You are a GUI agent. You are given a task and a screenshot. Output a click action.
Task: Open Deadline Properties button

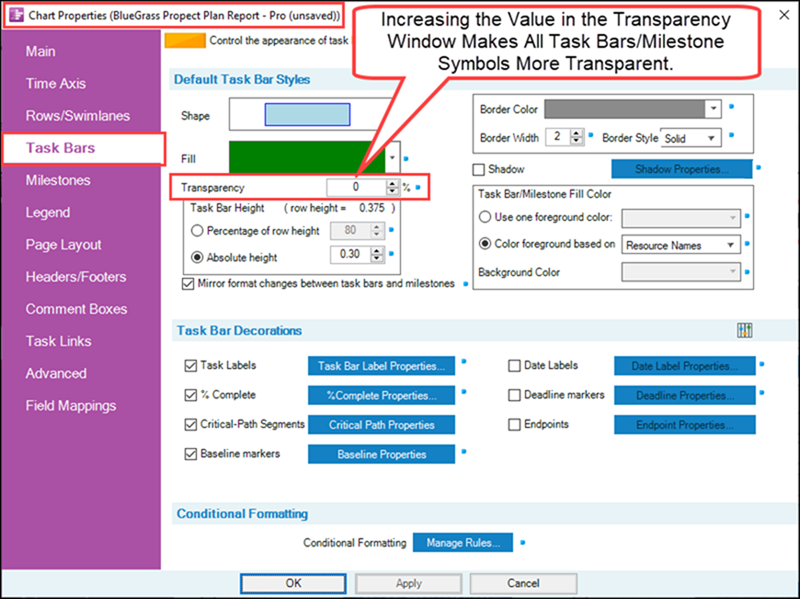(x=685, y=395)
